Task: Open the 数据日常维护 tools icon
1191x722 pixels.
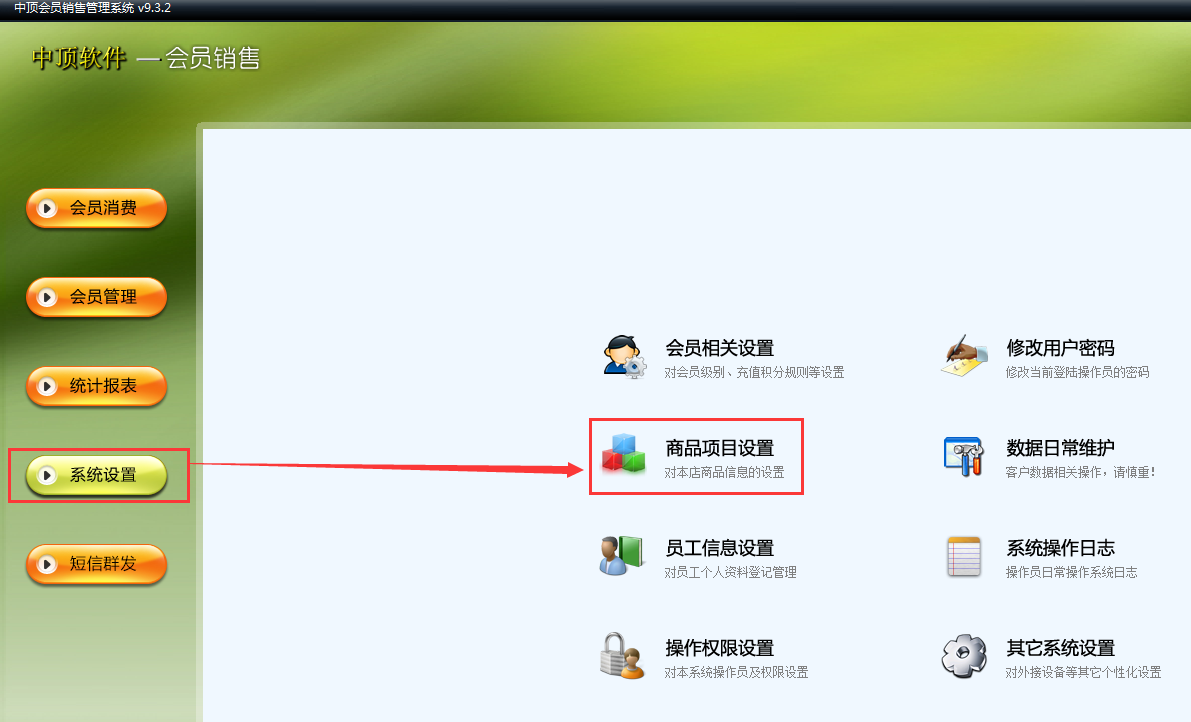Action: pos(963,456)
